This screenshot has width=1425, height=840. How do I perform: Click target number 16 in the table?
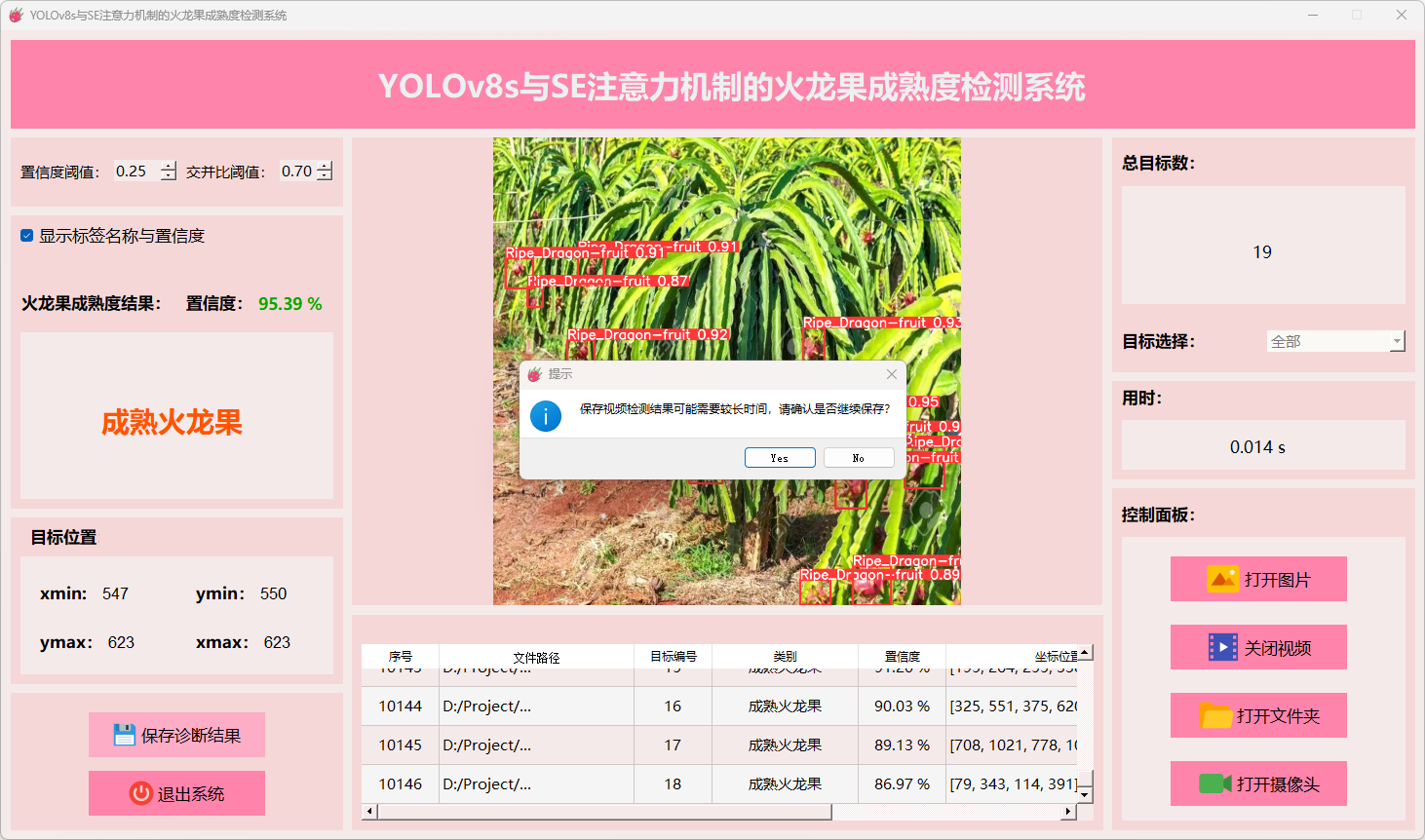[674, 706]
